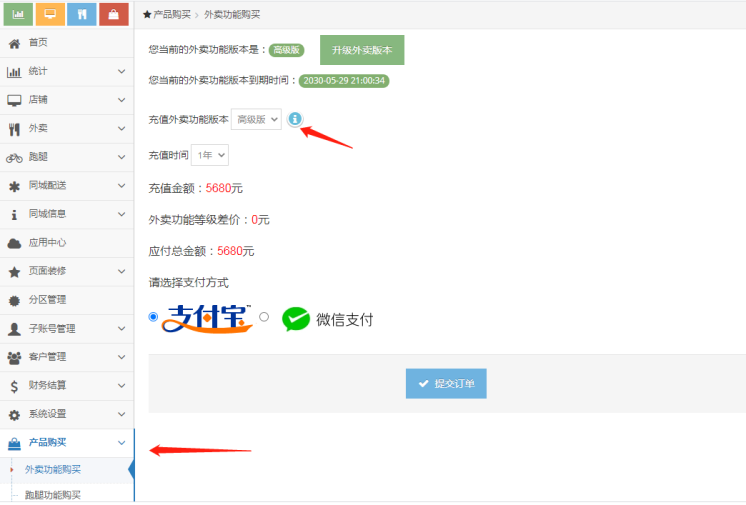Viewport: 746px width, 505px height.
Task: Open the 系统设置 menu item
Action: (x=66, y=414)
